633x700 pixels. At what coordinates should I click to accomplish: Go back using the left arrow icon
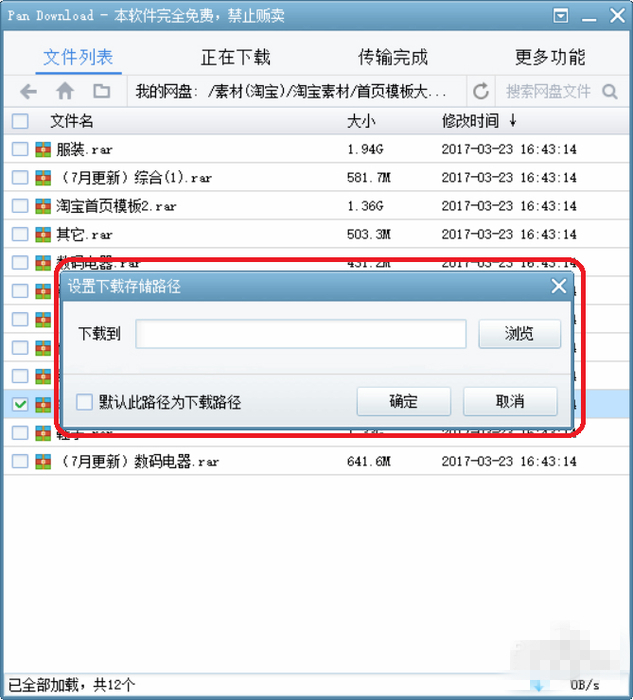coord(28,92)
